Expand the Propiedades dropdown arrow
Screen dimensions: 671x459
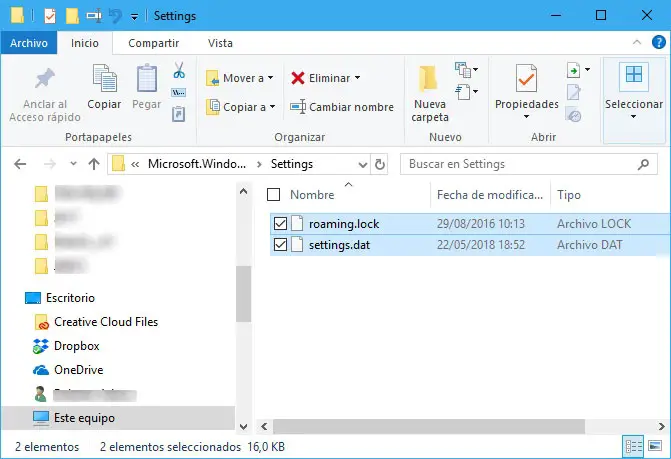(x=526, y=117)
